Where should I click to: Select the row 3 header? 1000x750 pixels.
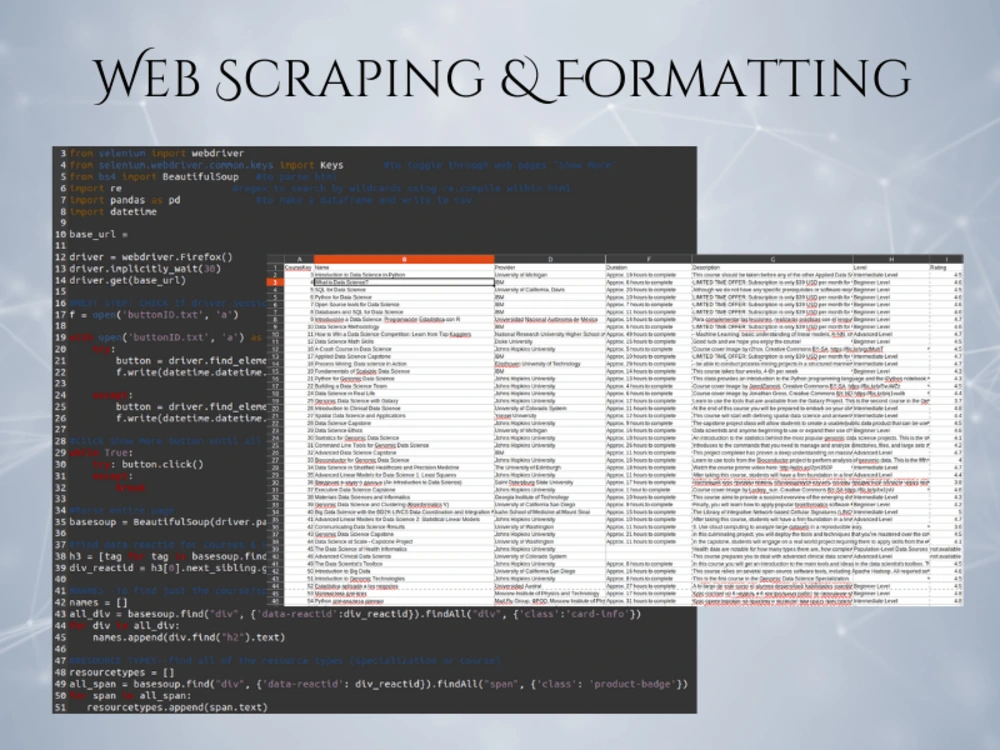(271, 281)
